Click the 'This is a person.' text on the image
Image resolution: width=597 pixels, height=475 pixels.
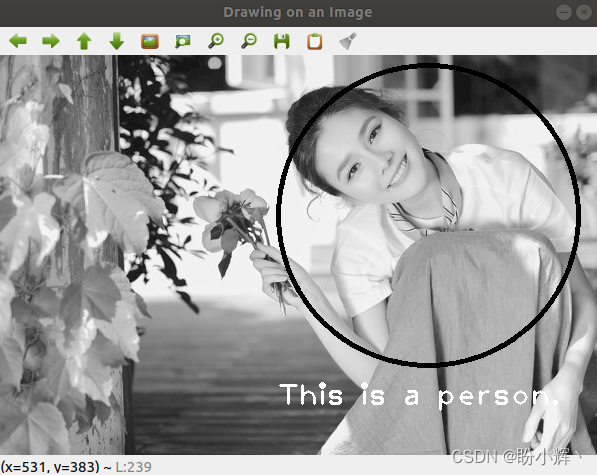(x=418, y=395)
